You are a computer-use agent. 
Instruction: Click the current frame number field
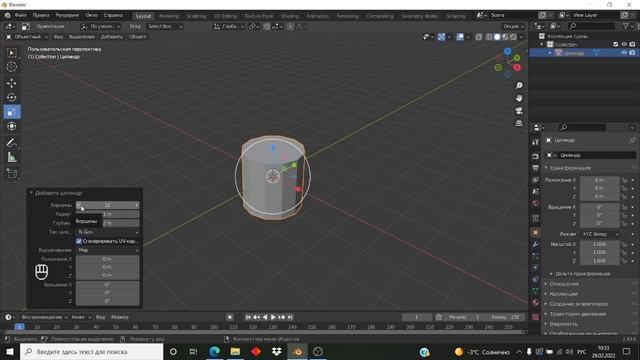(417, 317)
